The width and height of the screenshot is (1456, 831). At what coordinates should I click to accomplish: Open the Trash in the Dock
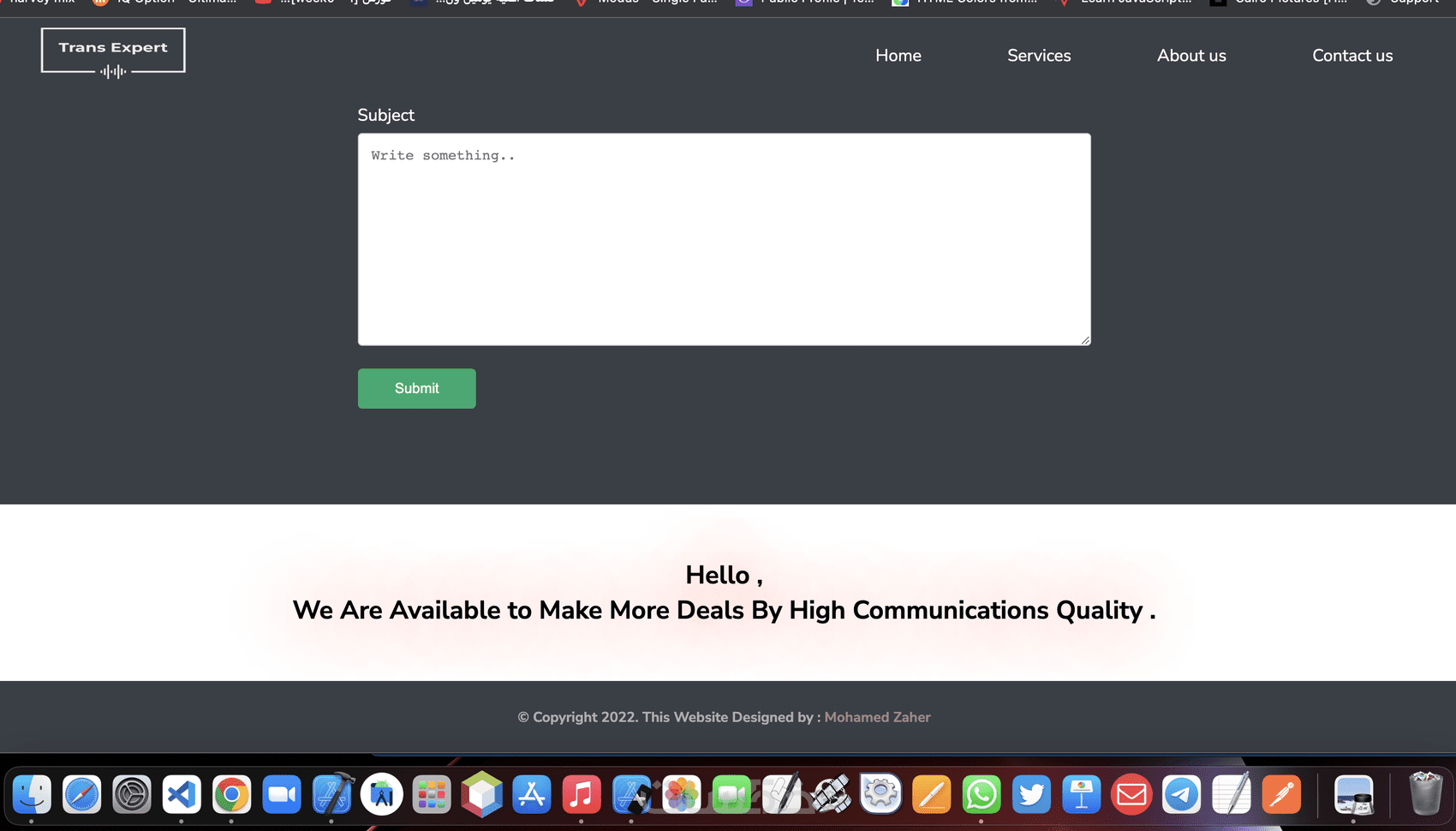tap(1425, 793)
